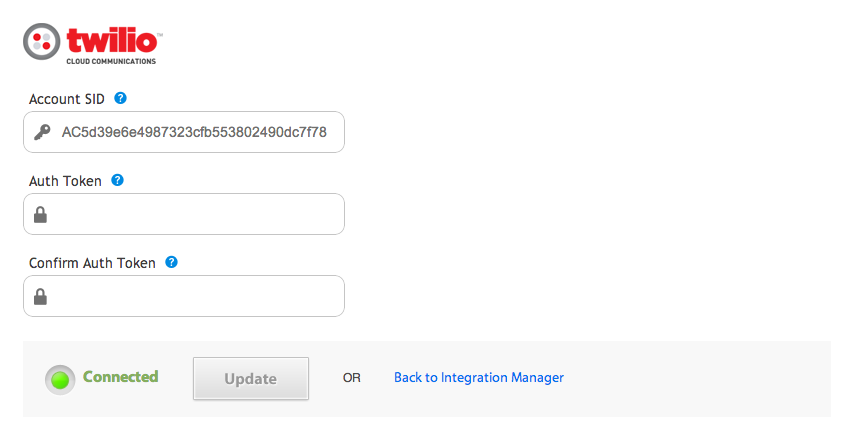Viewport: 854px width, 437px height.
Task: Click the OR separator text
Action: [x=351, y=378]
